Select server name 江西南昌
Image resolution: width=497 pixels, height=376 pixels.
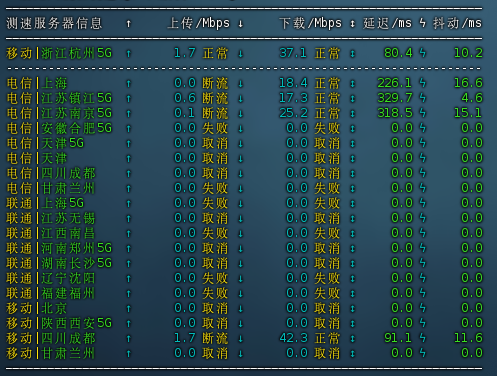[68, 233]
